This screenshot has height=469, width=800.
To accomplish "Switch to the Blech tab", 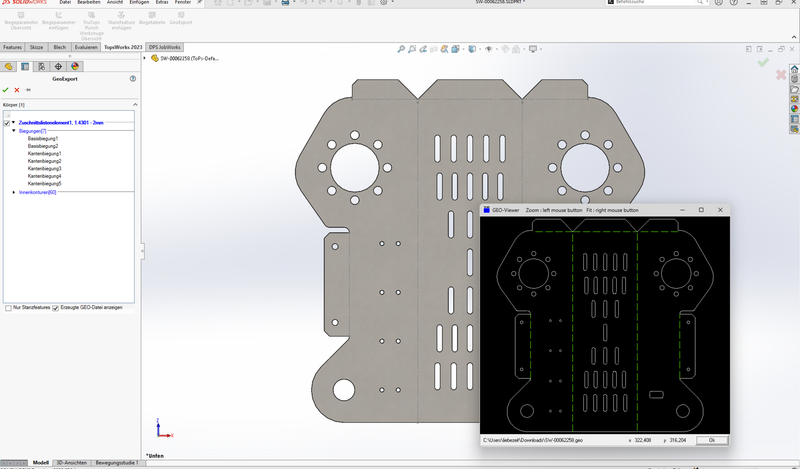I will pos(60,47).
